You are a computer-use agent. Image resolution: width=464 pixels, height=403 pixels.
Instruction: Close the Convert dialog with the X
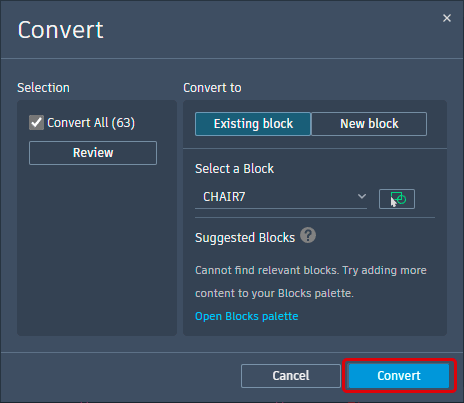[x=447, y=18]
